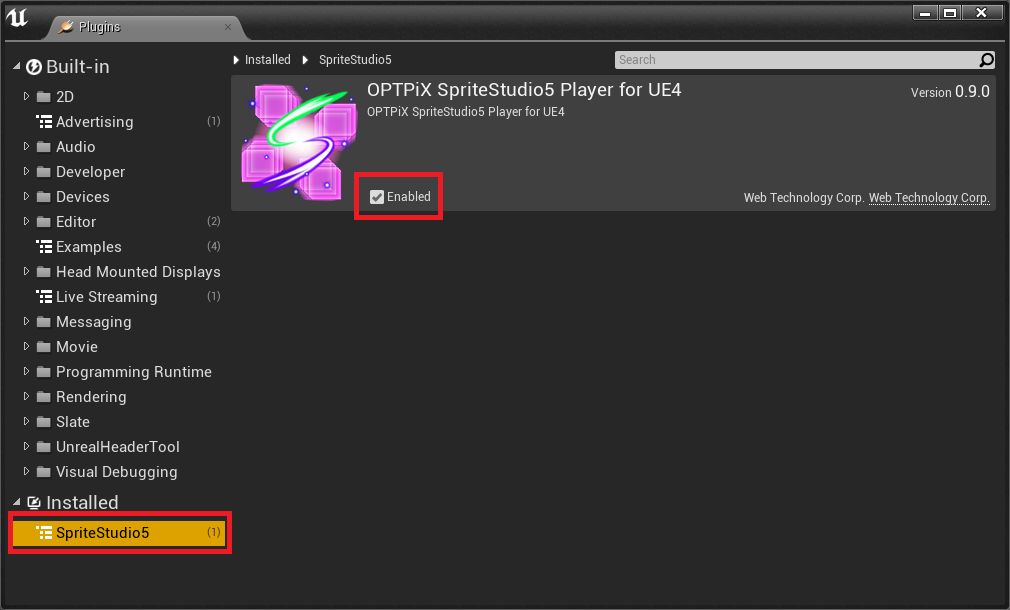Viewport: 1010px width, 610px height.
Task: Click the Installed category icon
Action: [x=34, y=502]
